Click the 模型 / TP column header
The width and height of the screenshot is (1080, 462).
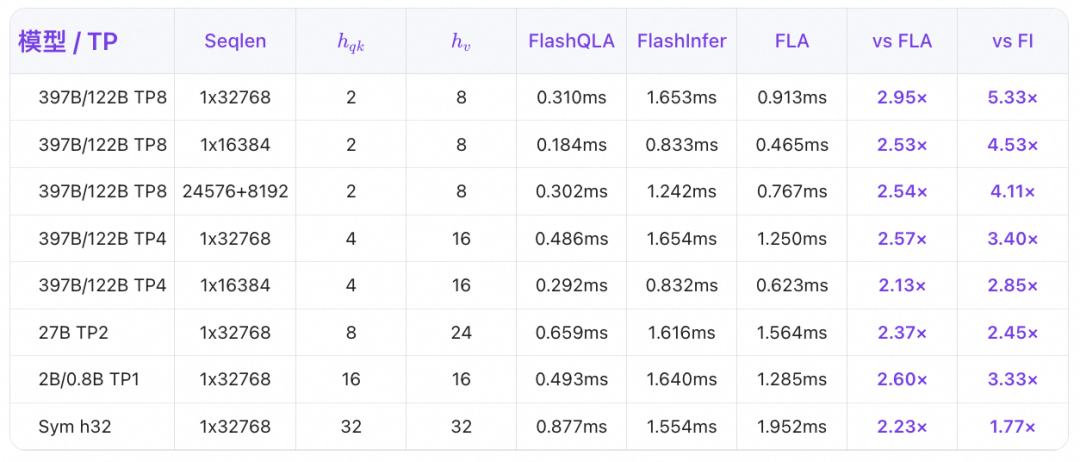click(68, 41)
